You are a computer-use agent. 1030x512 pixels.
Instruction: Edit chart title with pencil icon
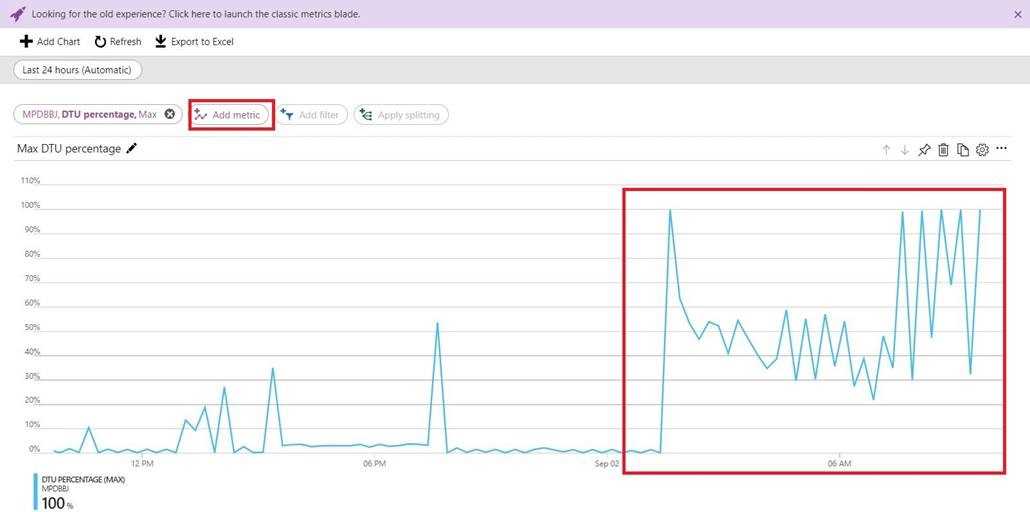(x=131, y=149)
